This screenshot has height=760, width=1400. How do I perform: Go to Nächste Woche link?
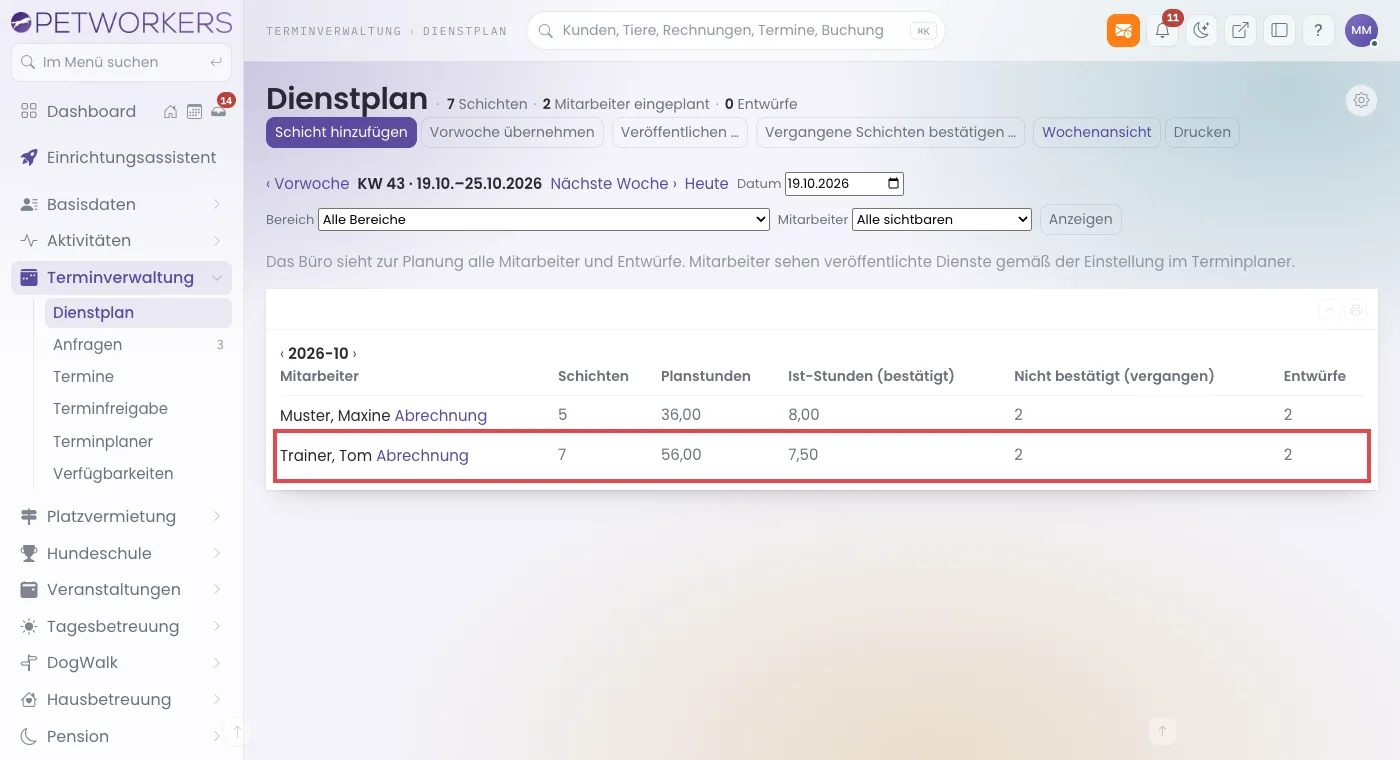613,184
